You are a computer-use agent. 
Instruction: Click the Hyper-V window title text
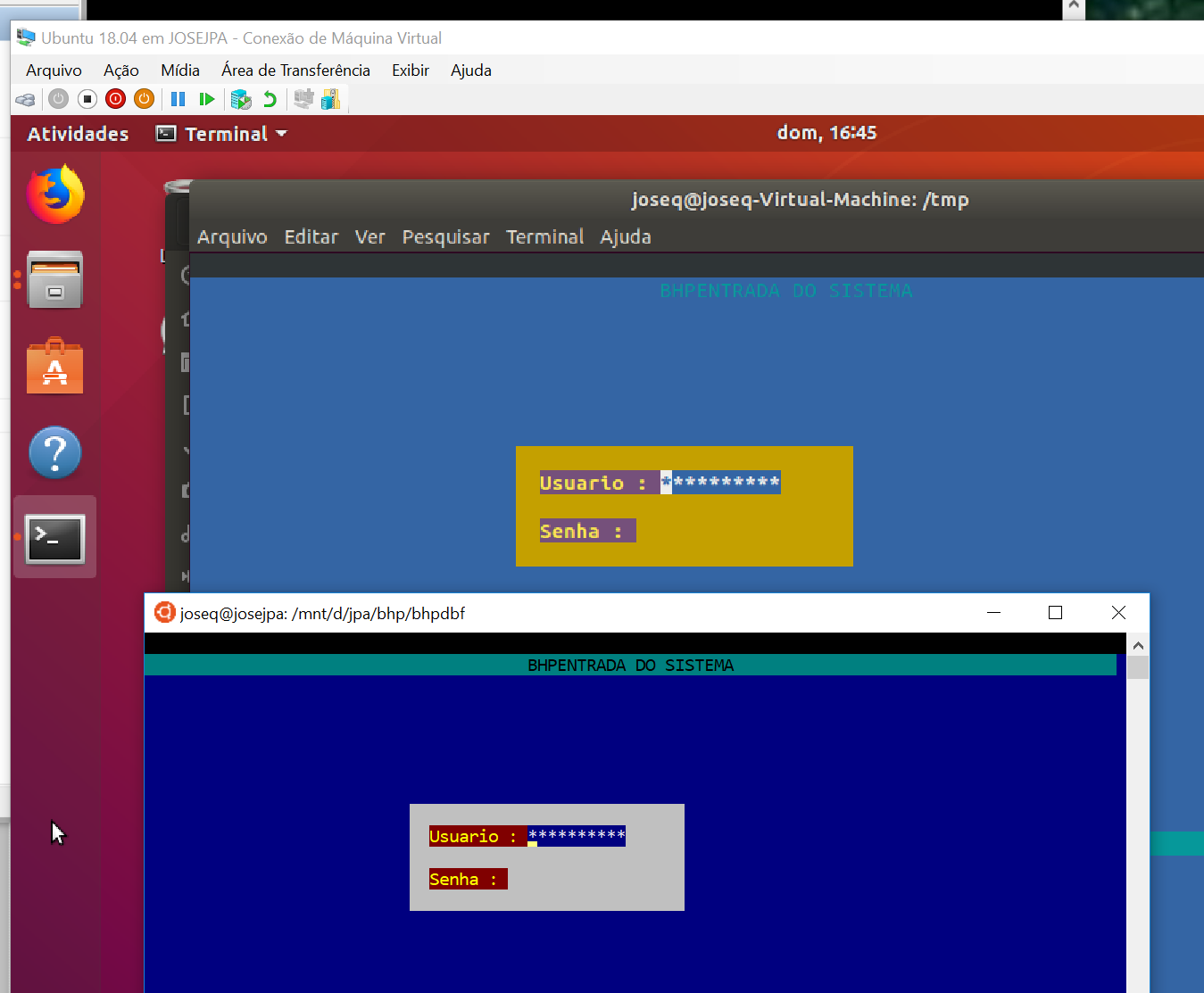pyautogui.click(x=241, y=38)
